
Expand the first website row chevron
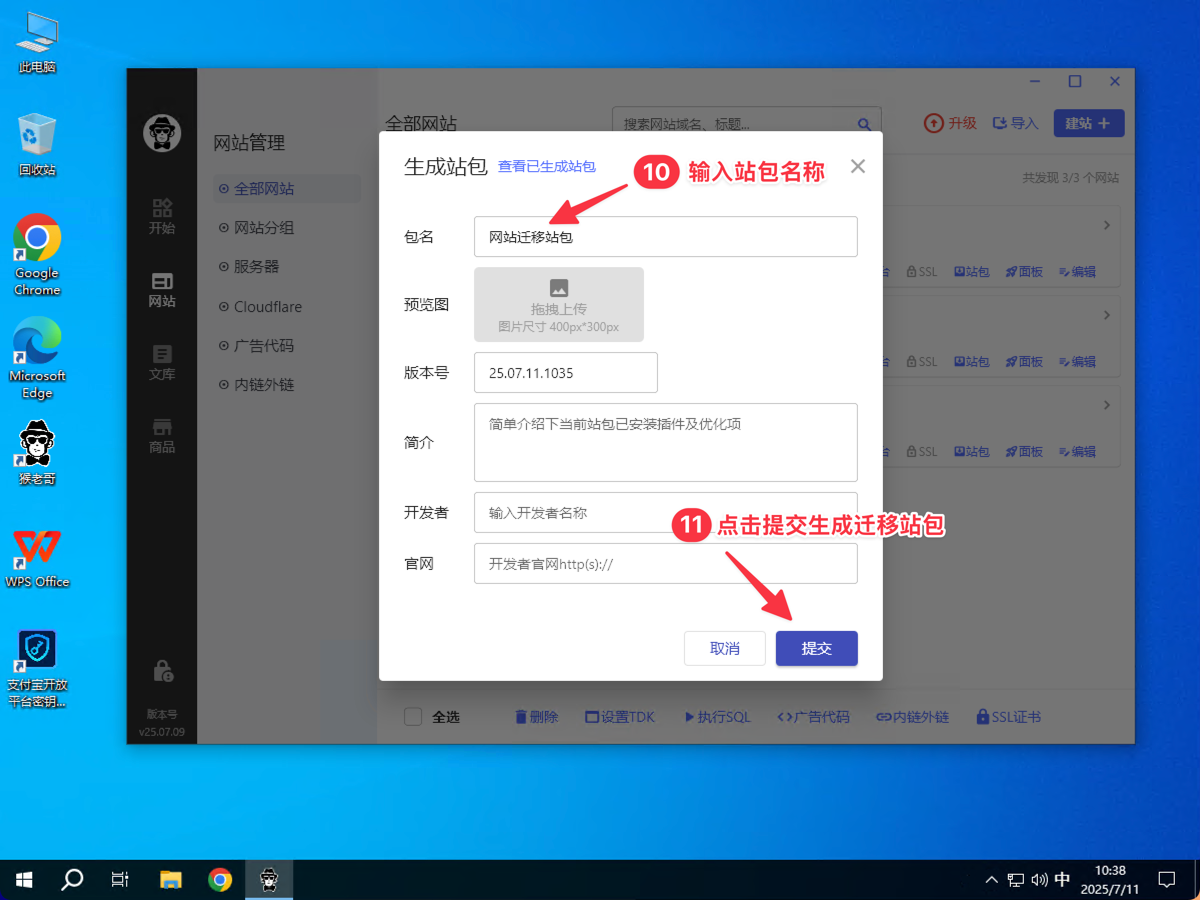[1107, 225]
